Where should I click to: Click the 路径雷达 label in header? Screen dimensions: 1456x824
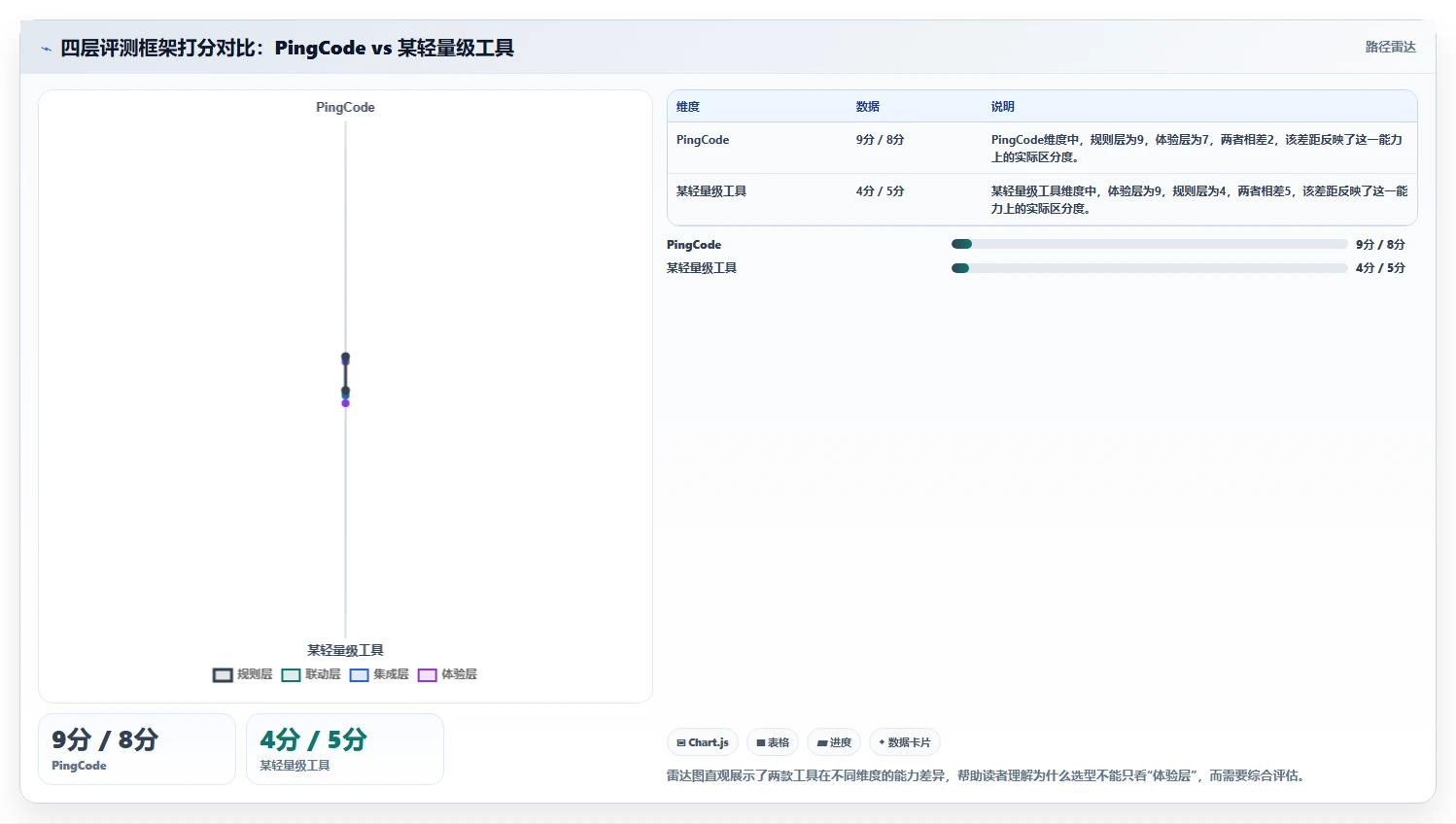point(1390,47)
